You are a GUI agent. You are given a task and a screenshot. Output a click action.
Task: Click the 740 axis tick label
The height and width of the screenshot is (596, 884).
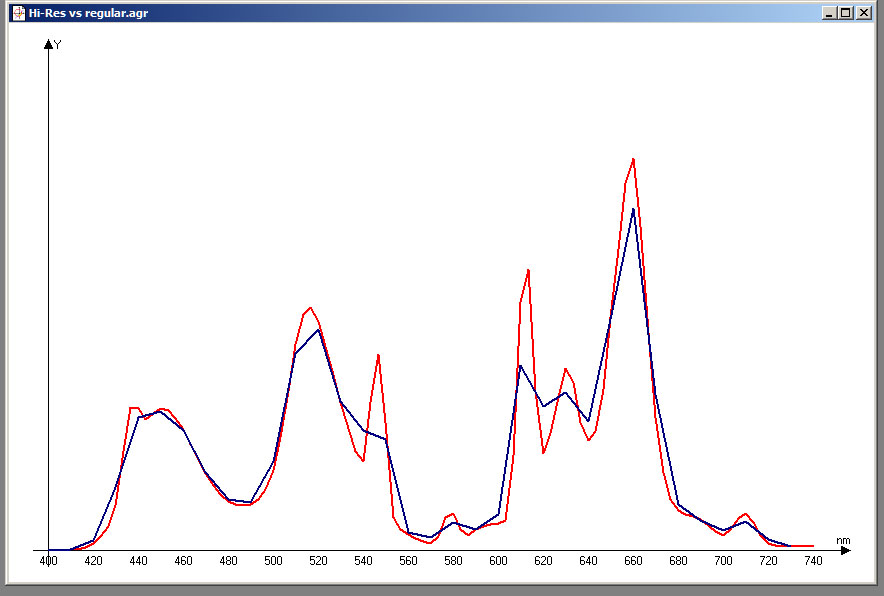(x=813, y=560)
